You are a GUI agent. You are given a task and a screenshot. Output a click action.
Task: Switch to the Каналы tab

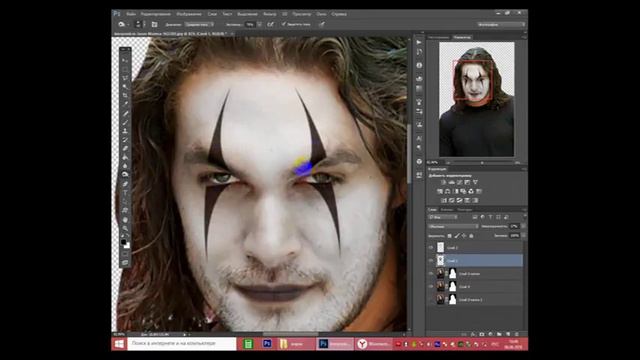447,209
